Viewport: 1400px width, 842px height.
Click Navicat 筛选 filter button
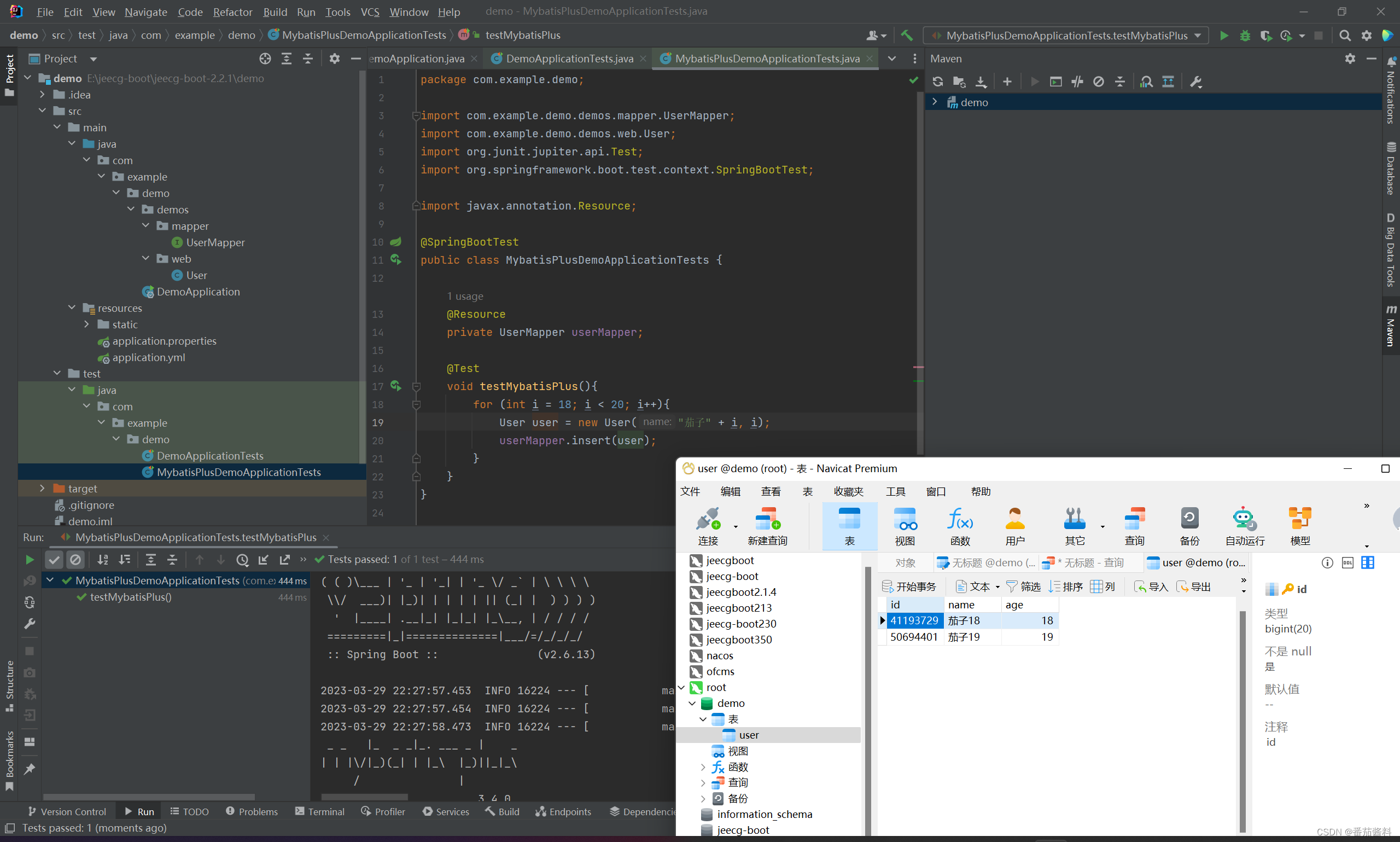point(1024,587)
